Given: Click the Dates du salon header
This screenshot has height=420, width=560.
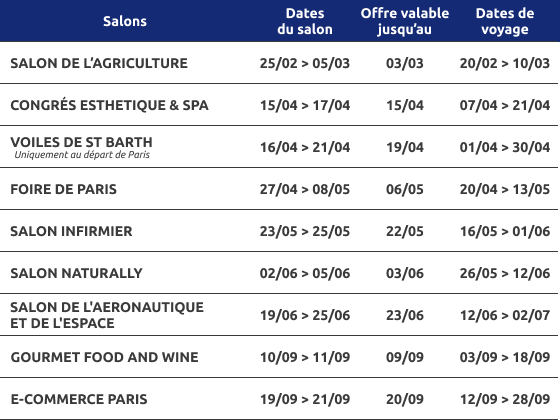Looking at the screenshot, I should click(x=305, y=21).
